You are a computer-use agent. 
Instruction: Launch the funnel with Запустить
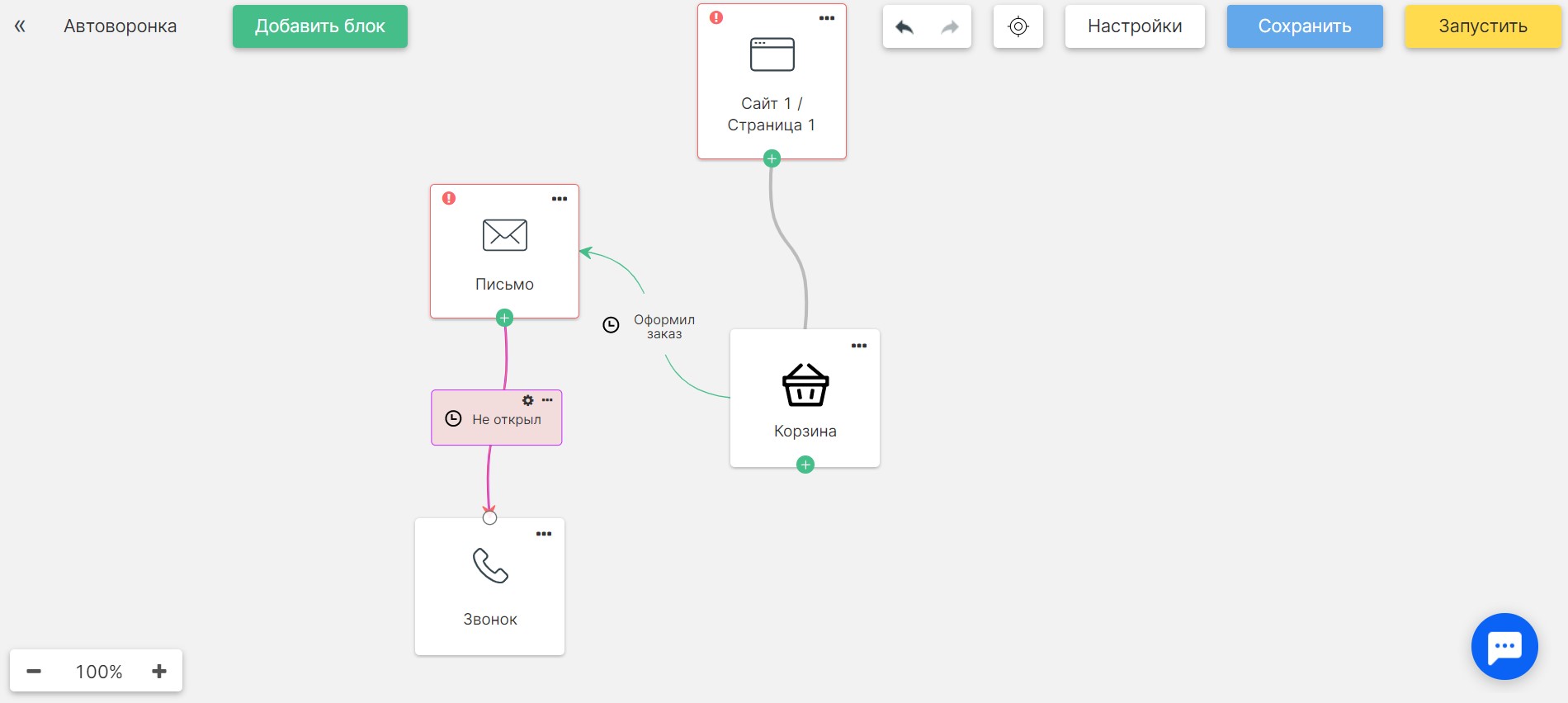pos(1483,26)
